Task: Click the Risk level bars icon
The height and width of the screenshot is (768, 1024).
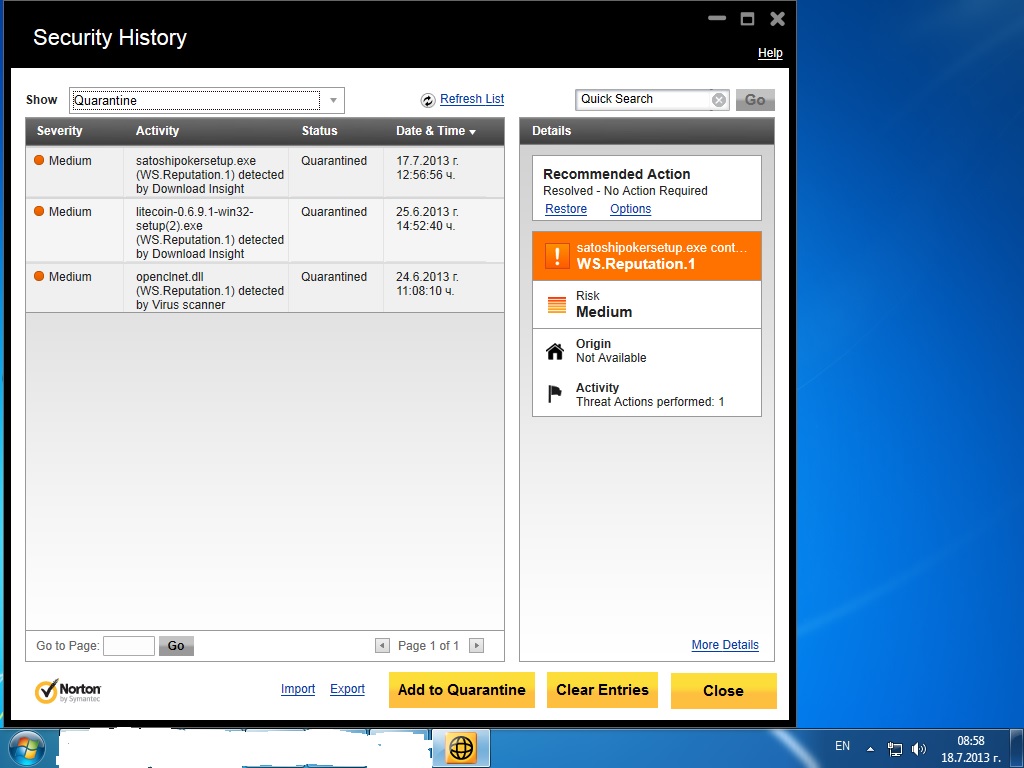Action: [x=556, y=305]
